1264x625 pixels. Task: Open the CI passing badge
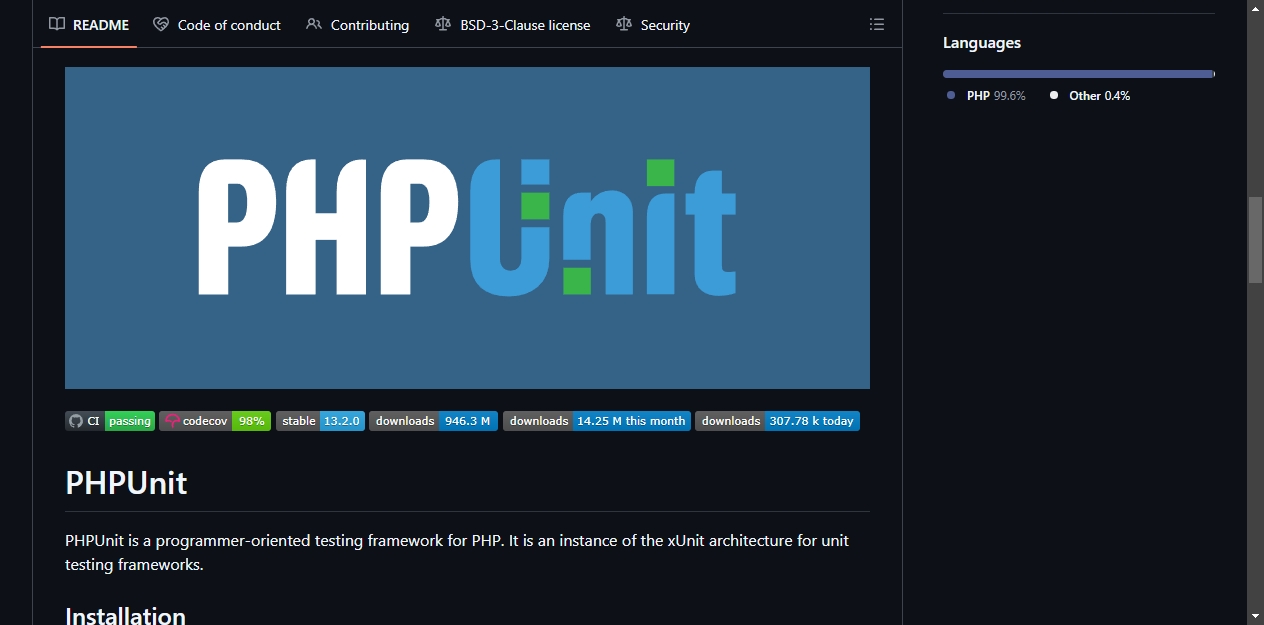coord(110,421)
